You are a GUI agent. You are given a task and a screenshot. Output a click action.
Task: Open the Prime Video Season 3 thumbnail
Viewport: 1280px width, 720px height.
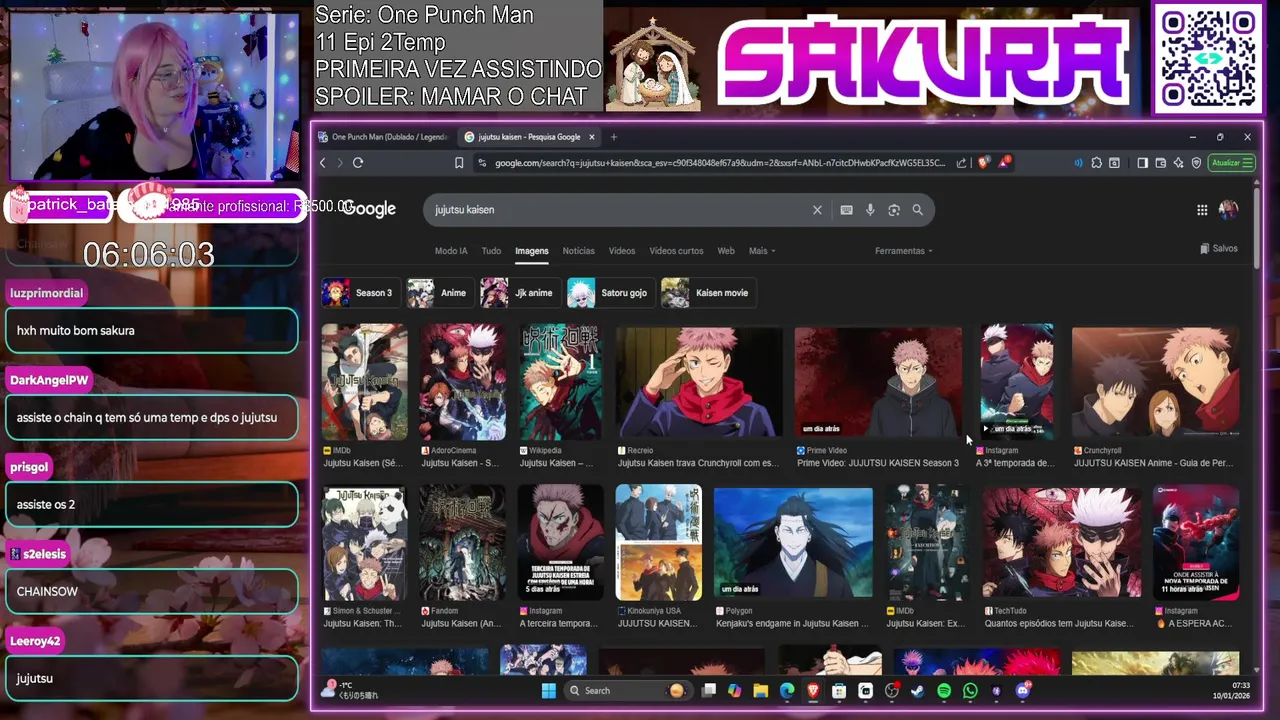coord(878,381)
